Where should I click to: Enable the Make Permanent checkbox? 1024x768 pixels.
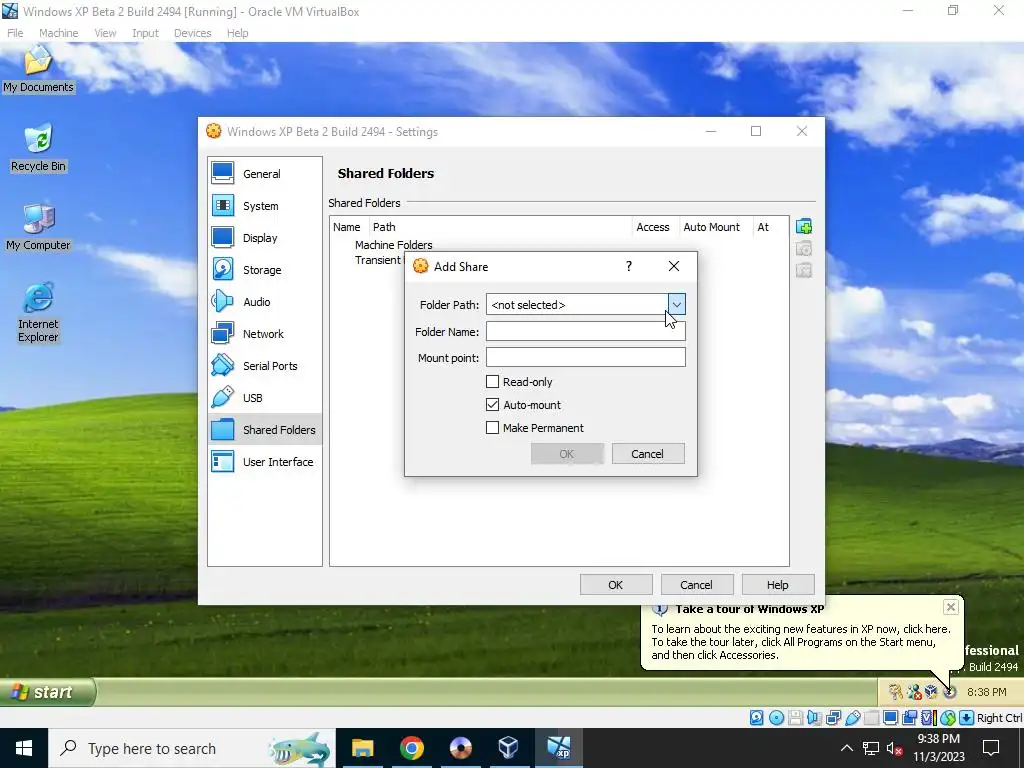pyautogui.click(x=492, y=428)
